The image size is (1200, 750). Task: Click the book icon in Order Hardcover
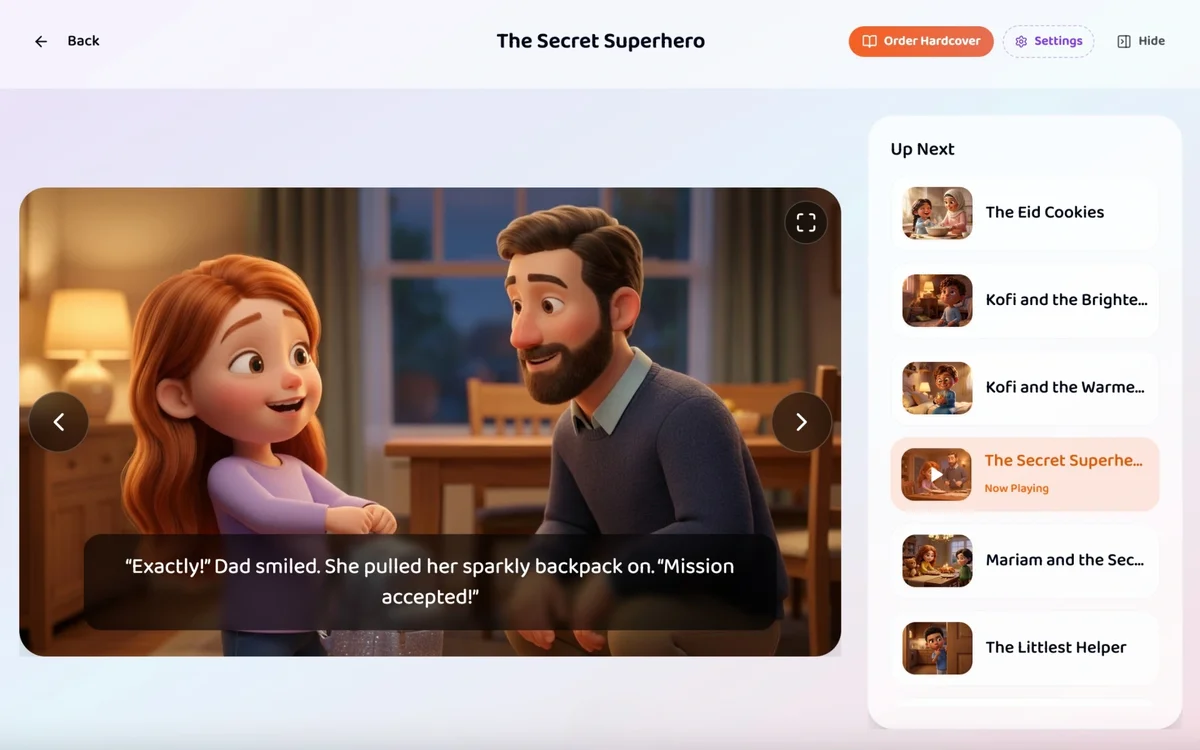[869, 42]
